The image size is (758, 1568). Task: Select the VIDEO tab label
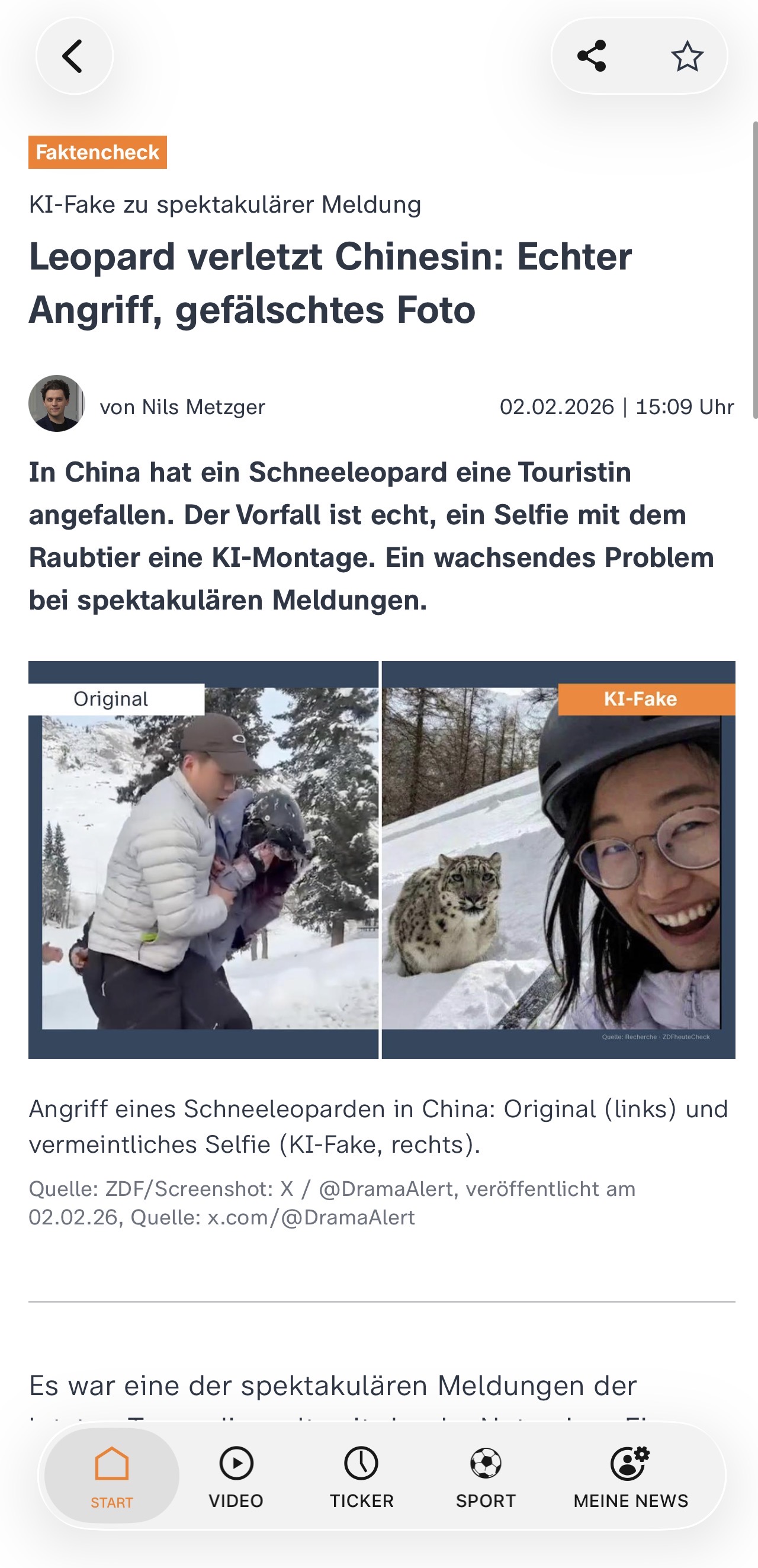point(236,1501)
